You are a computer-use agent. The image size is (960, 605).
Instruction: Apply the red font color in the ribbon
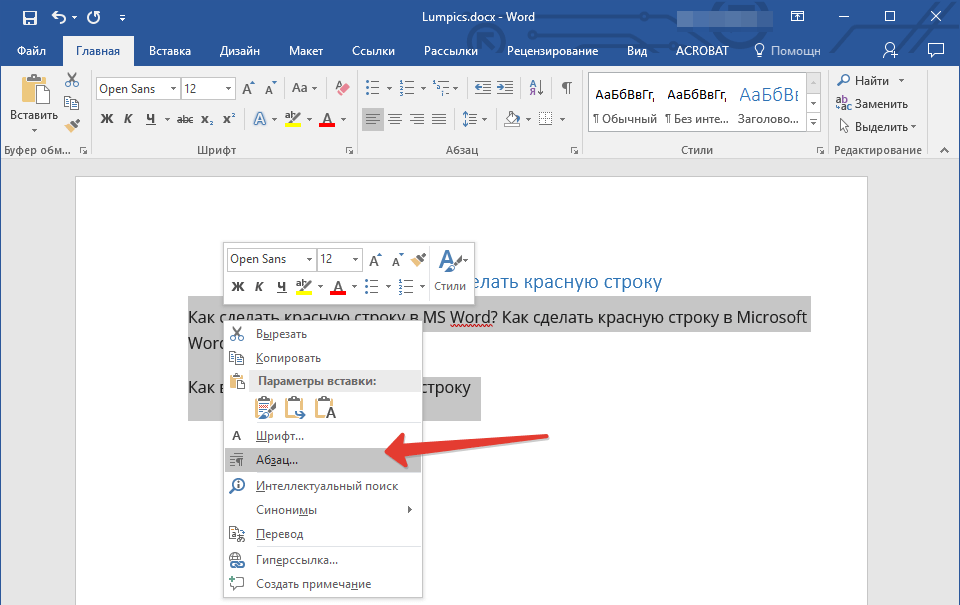pyautogui.click(x=327, y=119)
